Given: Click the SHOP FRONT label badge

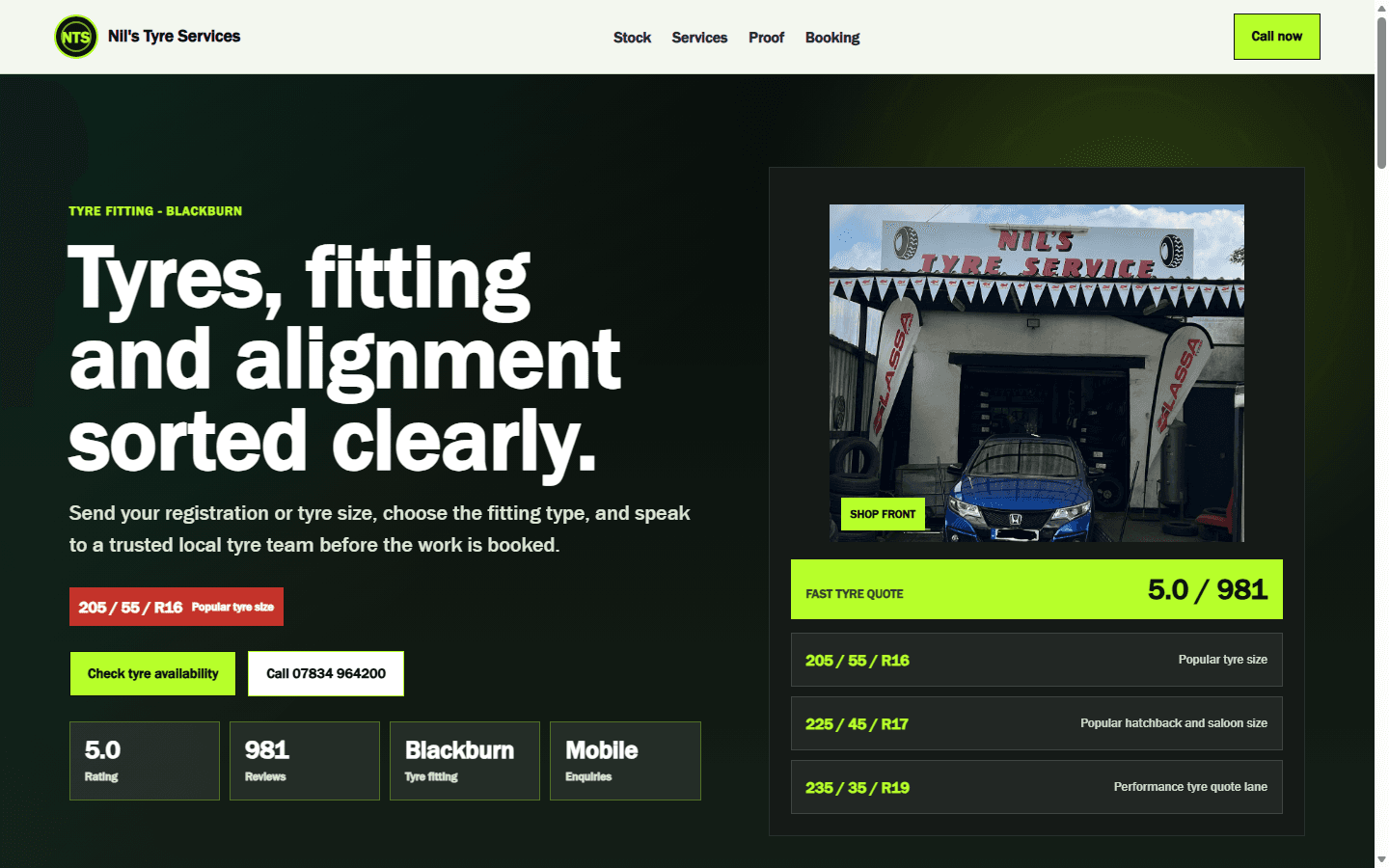Looking at the screenshot, I should (x=883, y=514).
